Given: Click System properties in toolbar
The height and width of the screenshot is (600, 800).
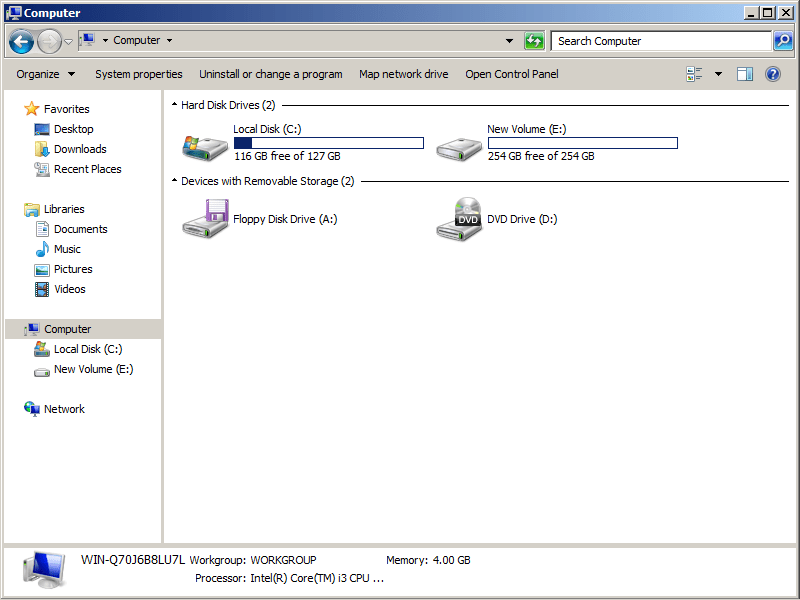Looking at the screenshot, I should click(138, 74).
